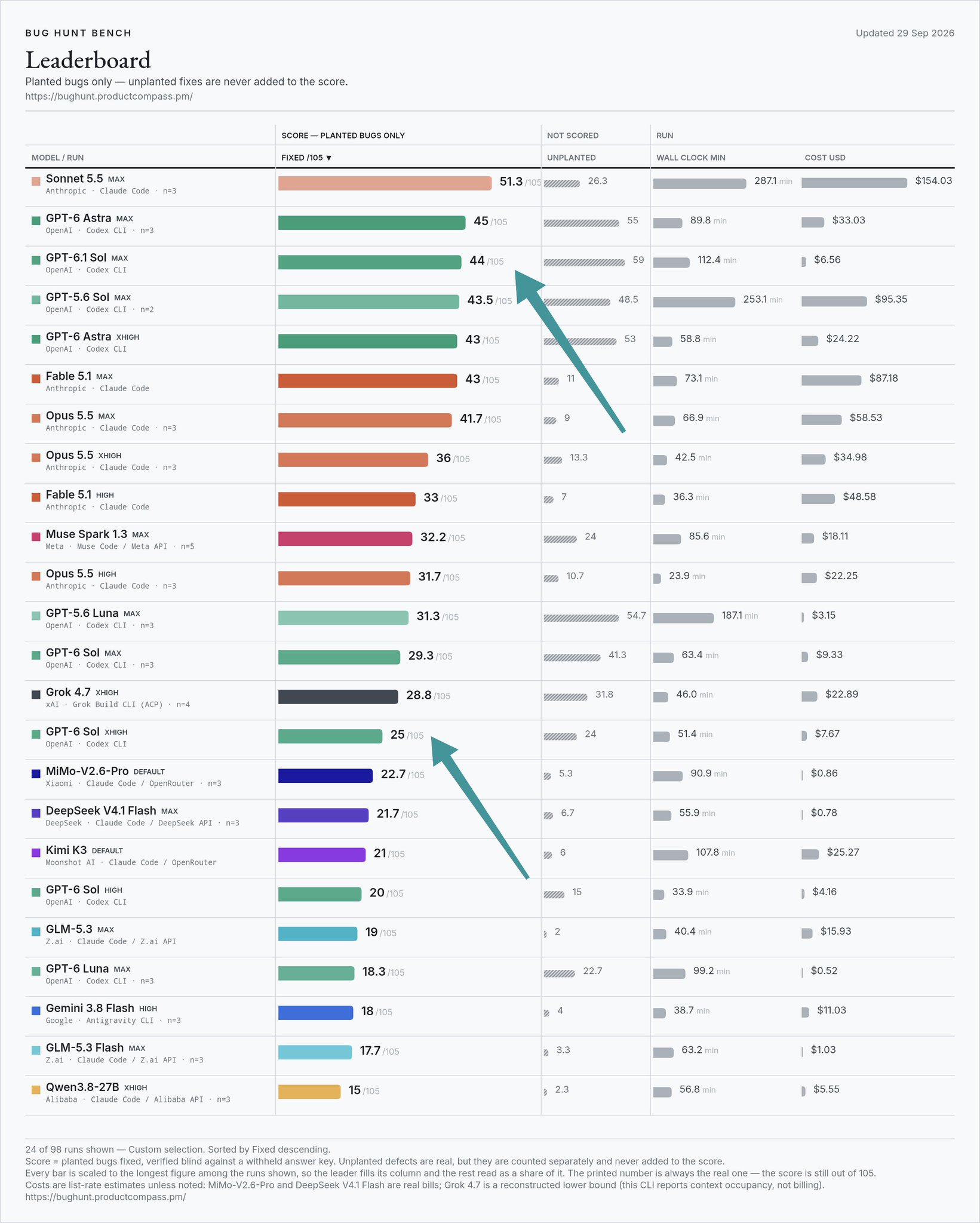Click the SCORE — PLANTED BUGS ONLY group header
Screen dimensions: 980x1223
pos(343,136)
